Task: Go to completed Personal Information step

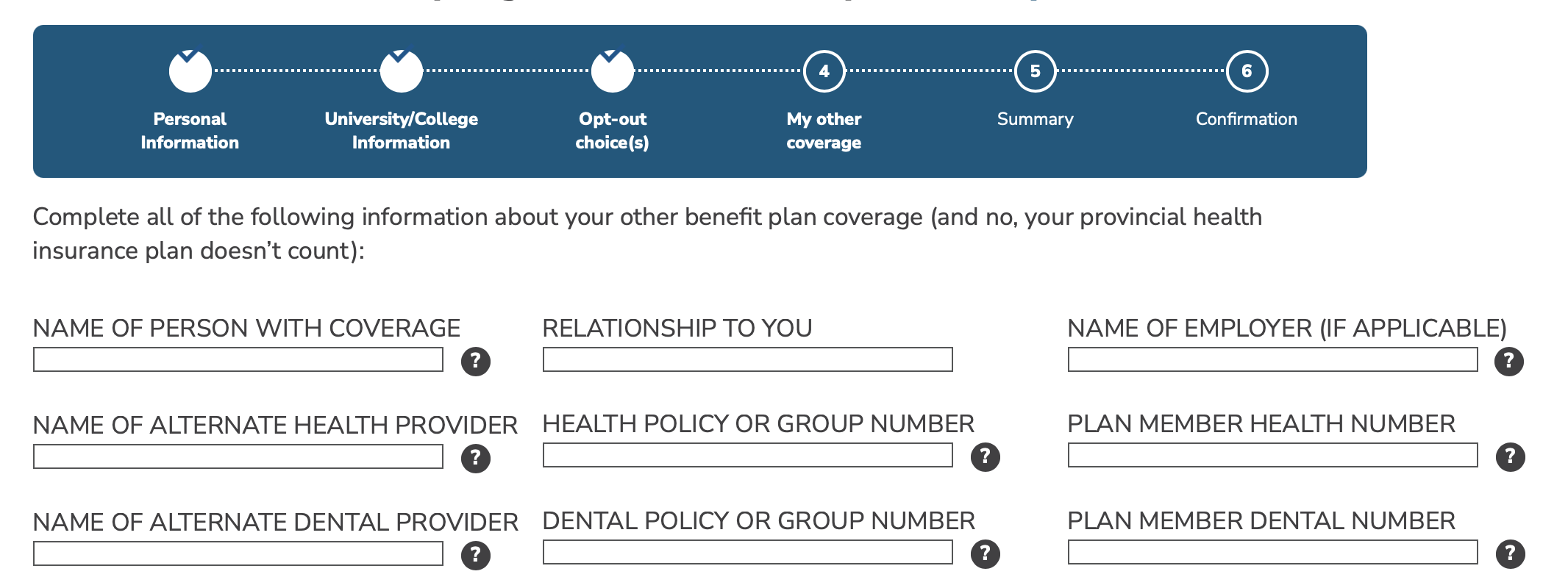Action: [x=190, y=71]
